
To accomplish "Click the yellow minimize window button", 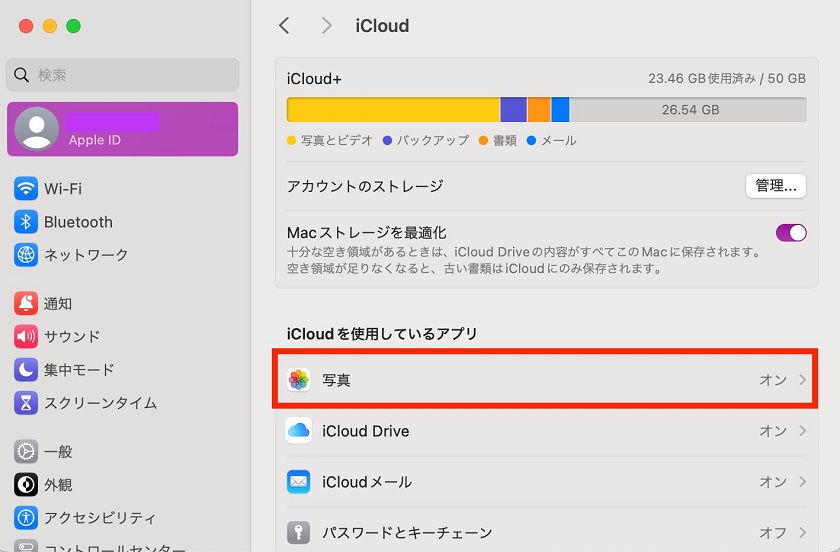I will (50, 26).
